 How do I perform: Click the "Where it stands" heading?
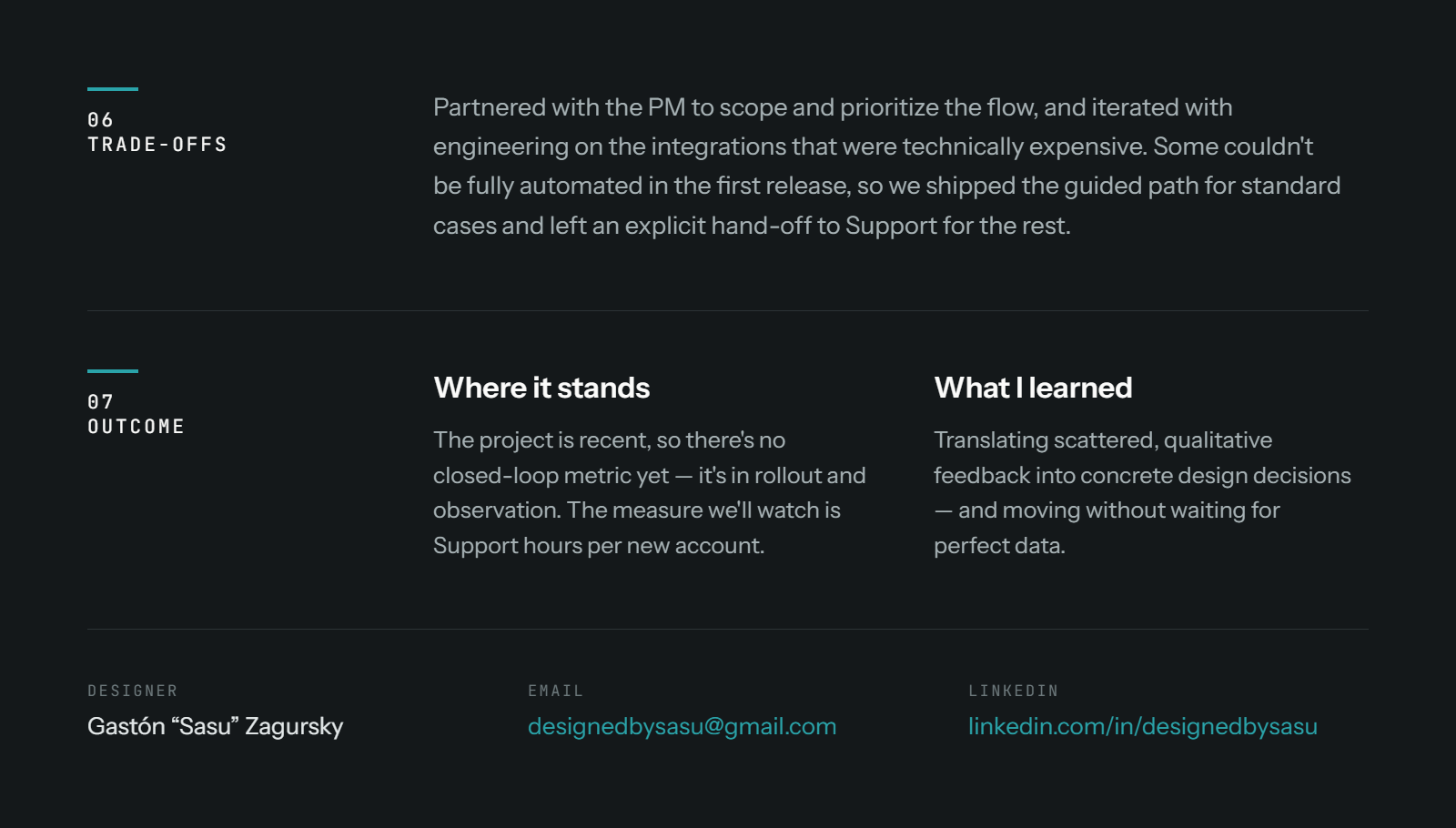[541, 388]
